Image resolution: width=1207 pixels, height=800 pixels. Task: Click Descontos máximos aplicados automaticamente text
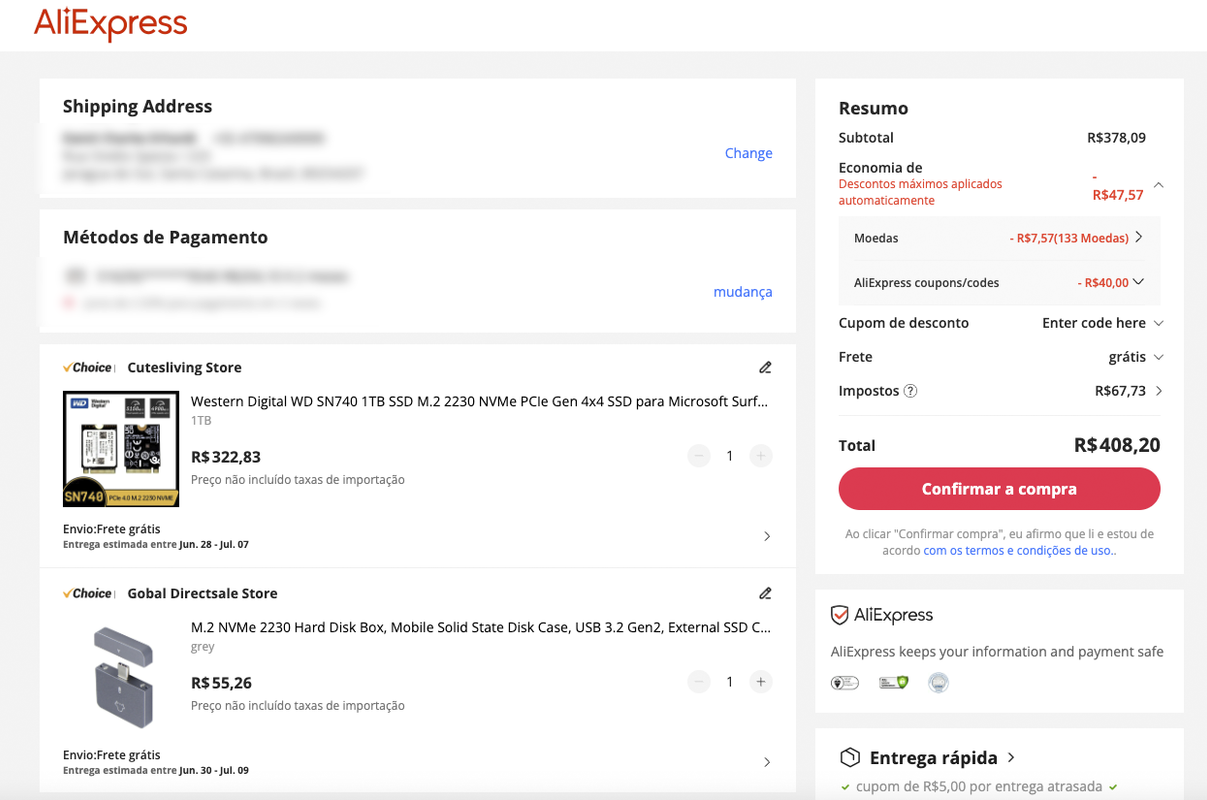[920, 192]
